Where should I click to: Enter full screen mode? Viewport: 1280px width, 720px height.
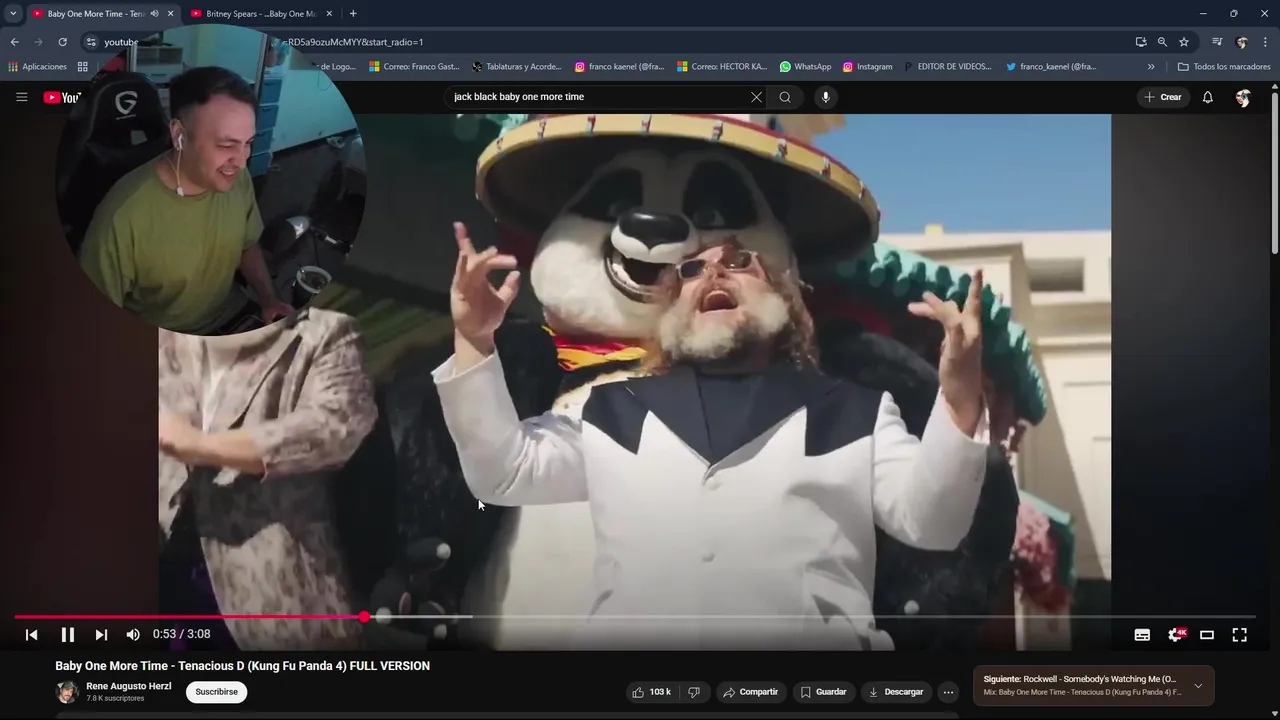click(1240, 635)
